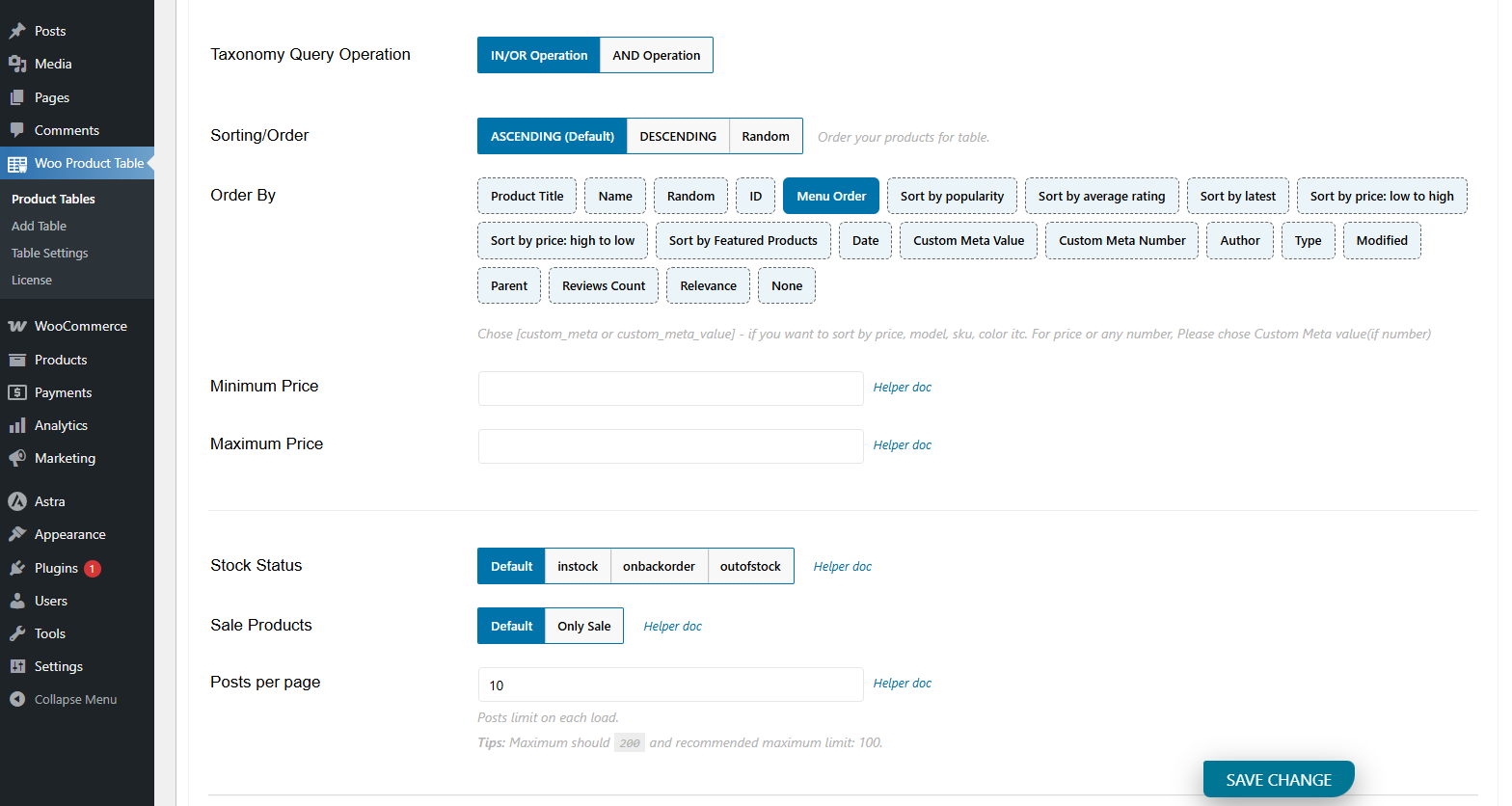Open License submenu item

[32, 280]
